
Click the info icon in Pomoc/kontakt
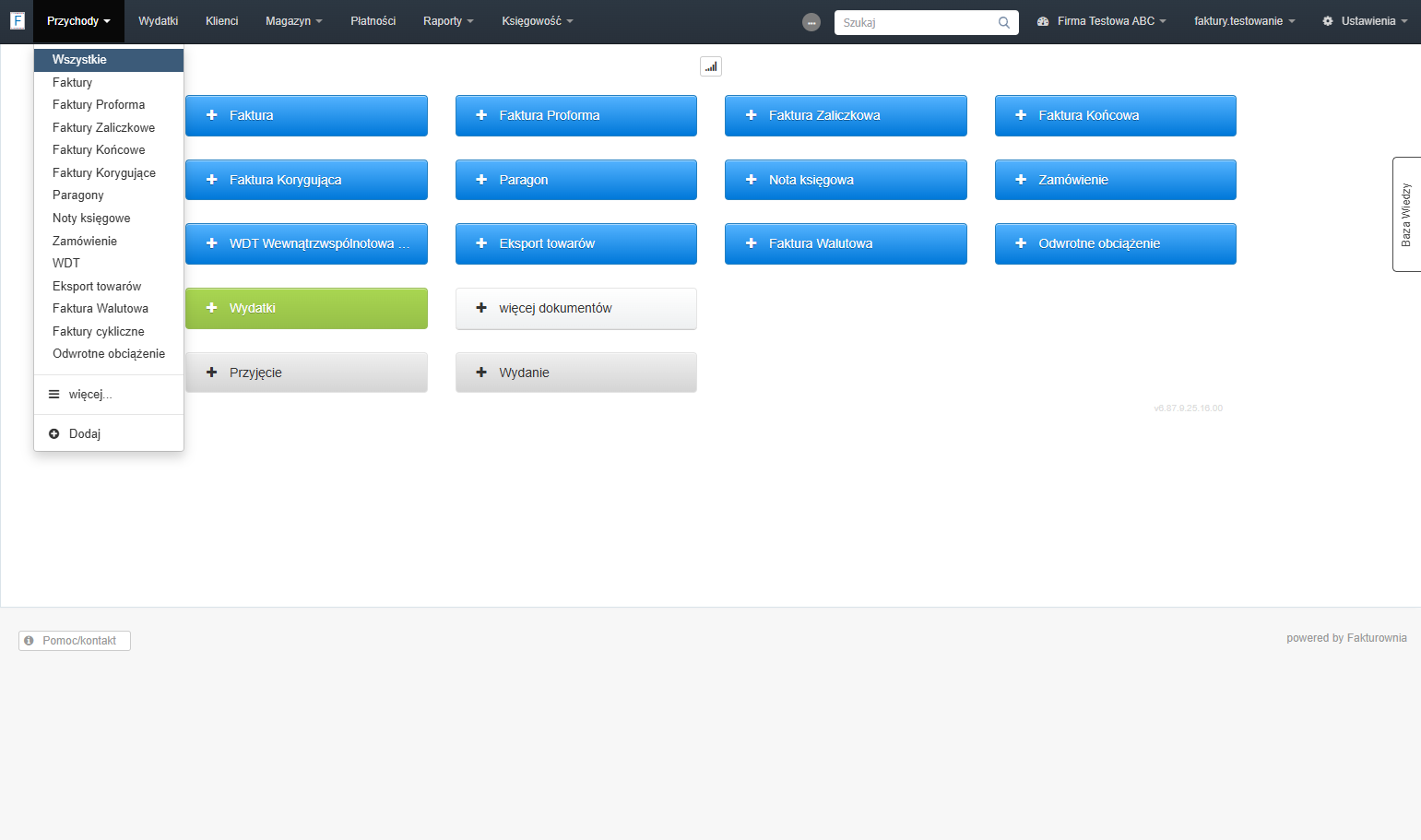pyautogui.click(x=29, y=640)
